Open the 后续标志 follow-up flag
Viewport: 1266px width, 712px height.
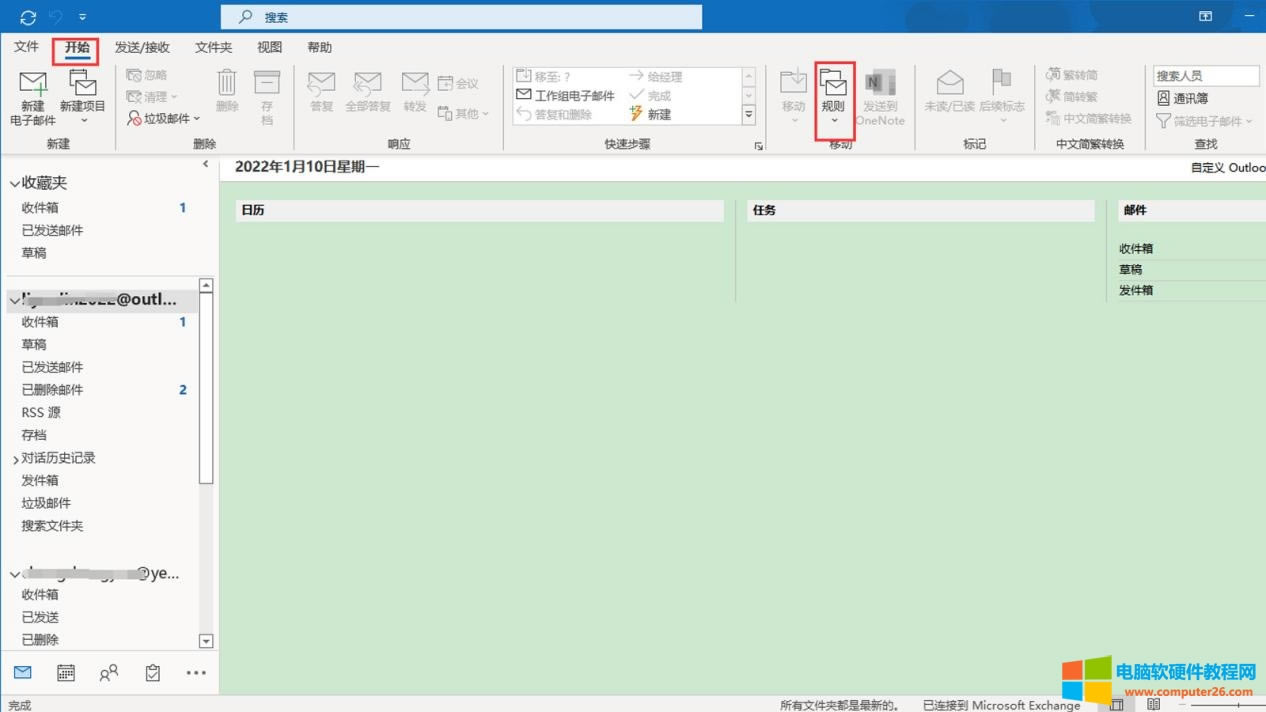point(1002,97)
